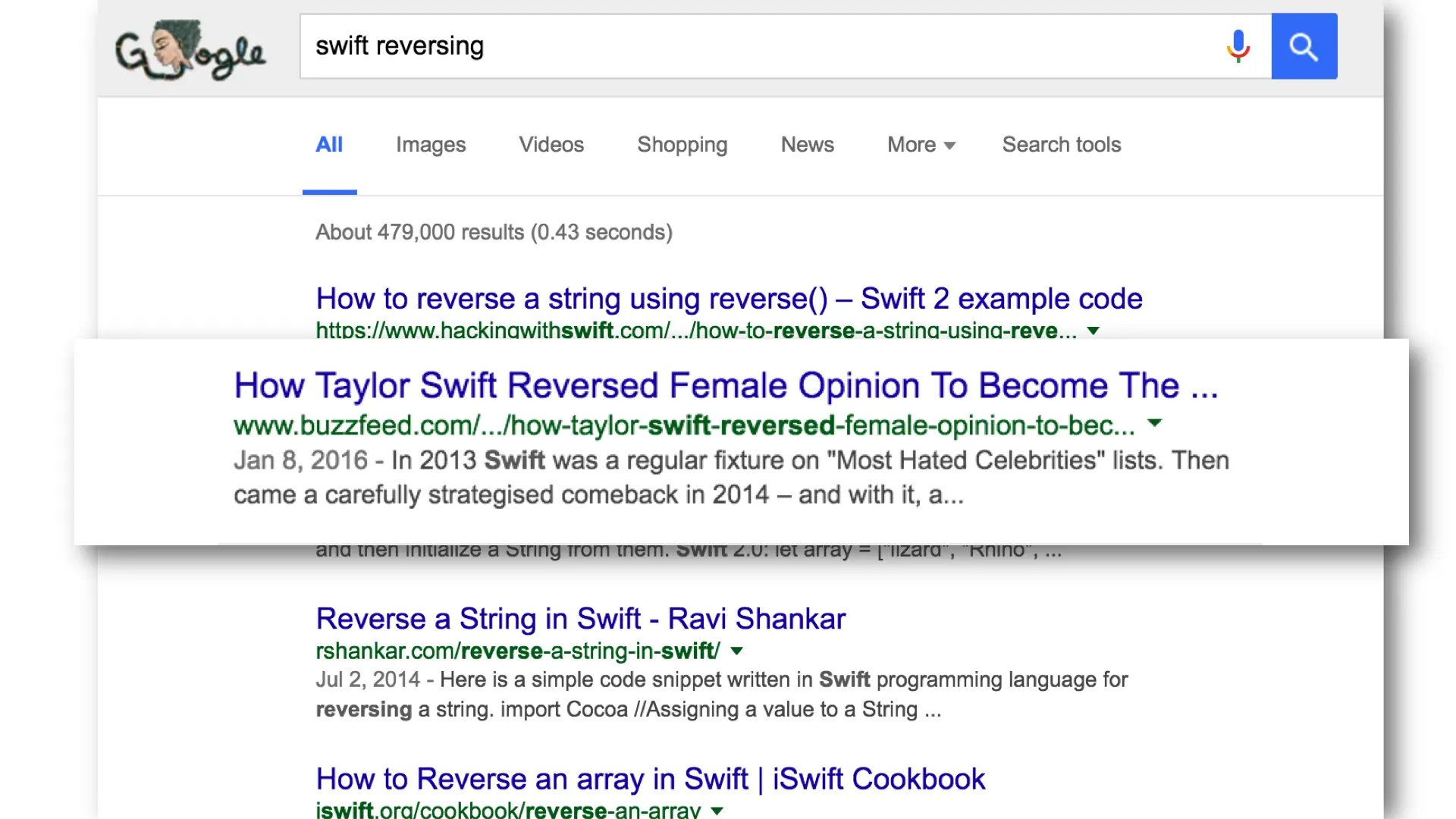Viewport: 1456px width, 819px height.
Task: Open Search tools options
Action: [x=1061, y=145]
